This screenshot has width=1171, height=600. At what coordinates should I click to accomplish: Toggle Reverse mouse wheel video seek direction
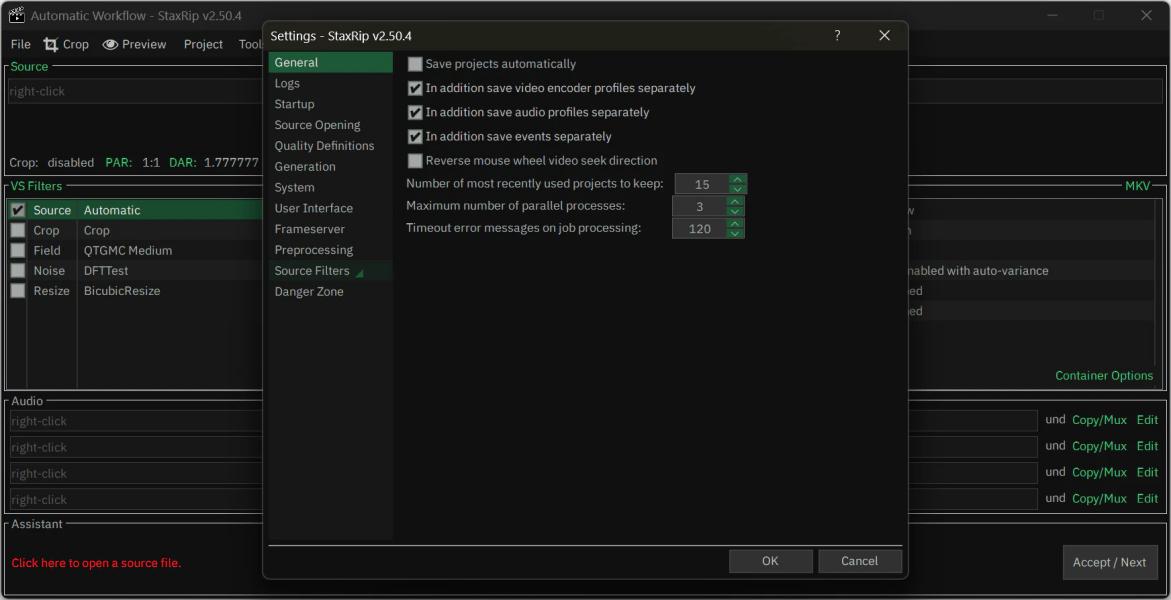click(x=415, y=161)
